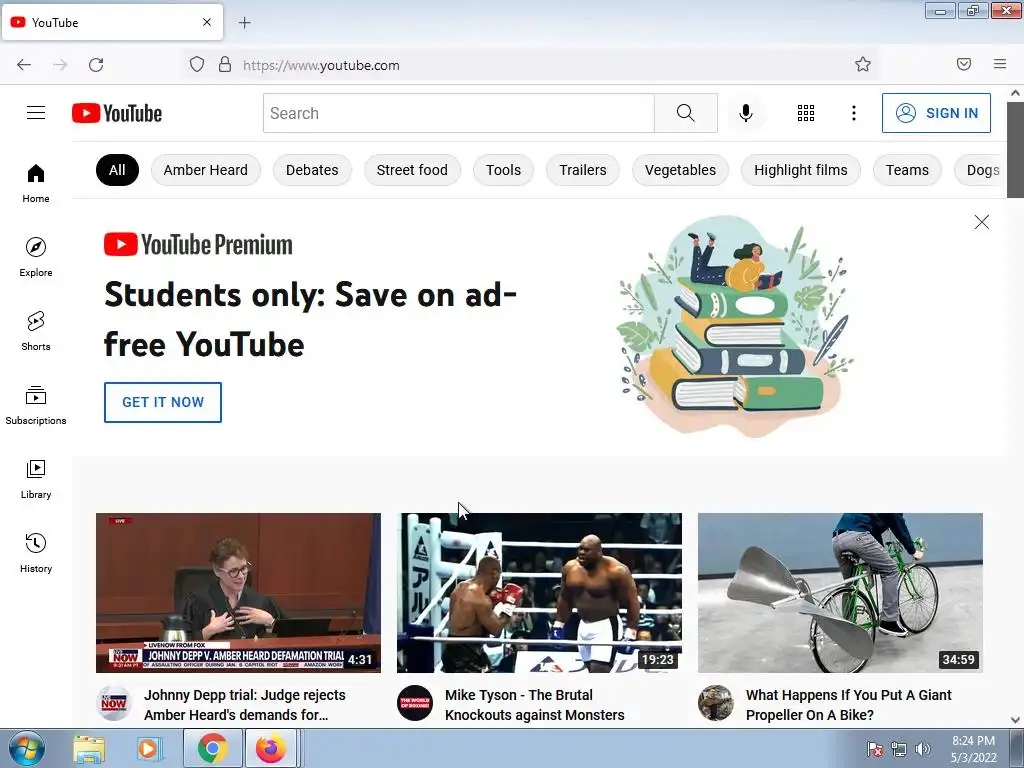Image resolution: width=1024 pixels, height=768 pixels.
Task: Bookmark this page with star icon
Action: (x=863, y=64)
